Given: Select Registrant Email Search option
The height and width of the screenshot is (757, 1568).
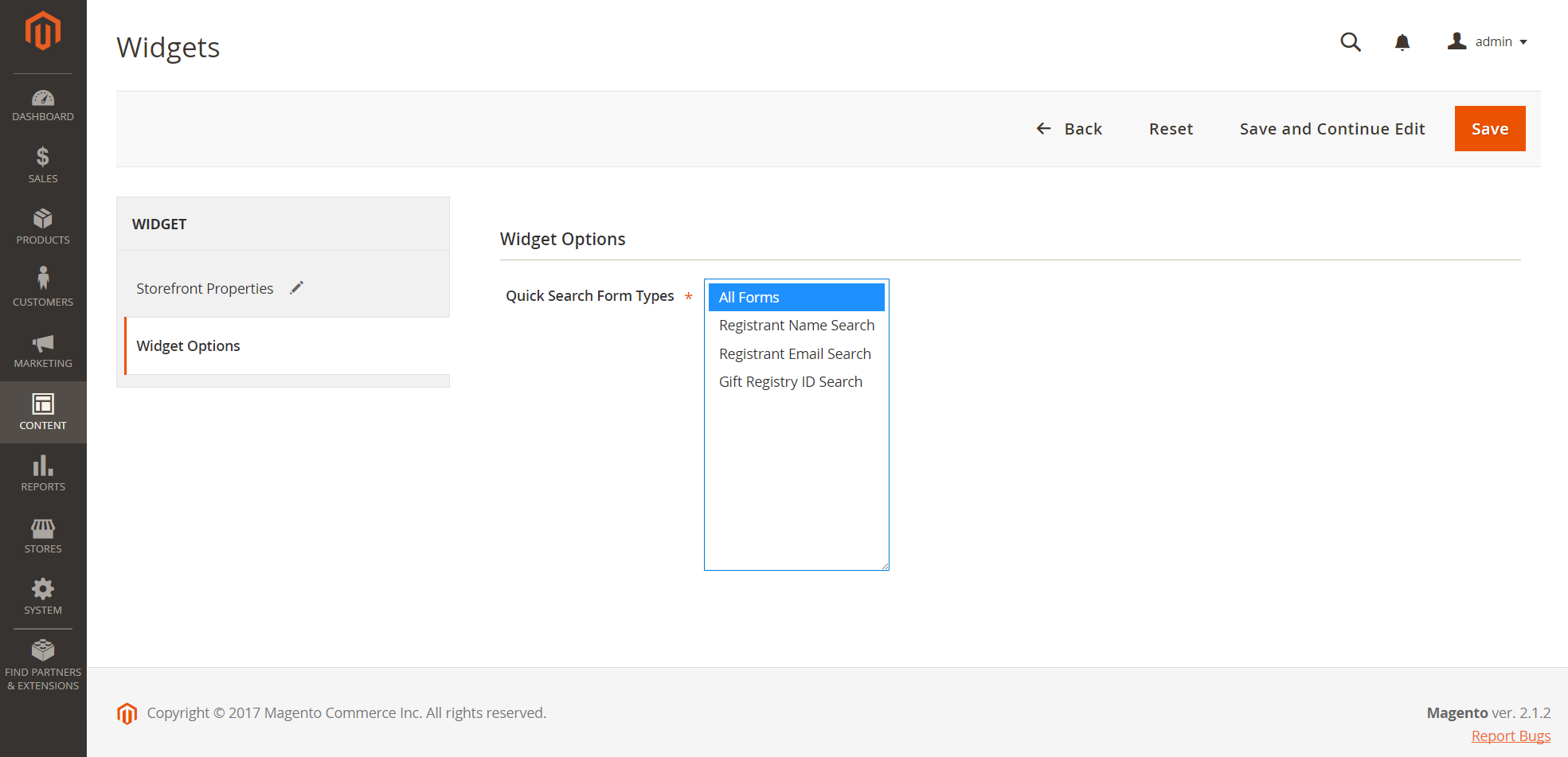Looking at the screenshot, I should pos(796,354).
